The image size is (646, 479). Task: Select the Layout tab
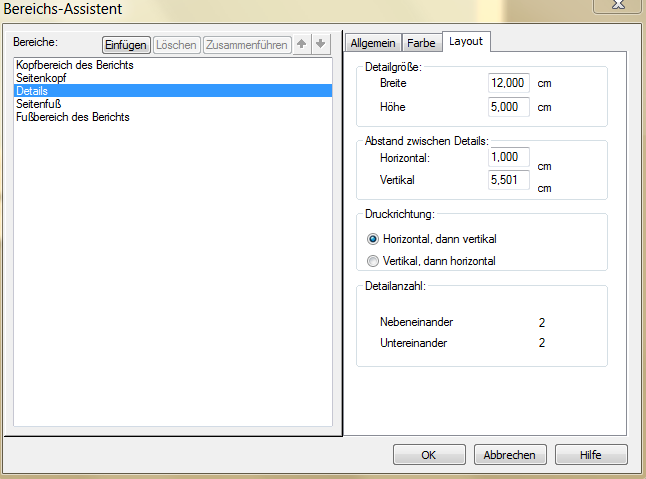pyautogui.click(x=465, y=41)
